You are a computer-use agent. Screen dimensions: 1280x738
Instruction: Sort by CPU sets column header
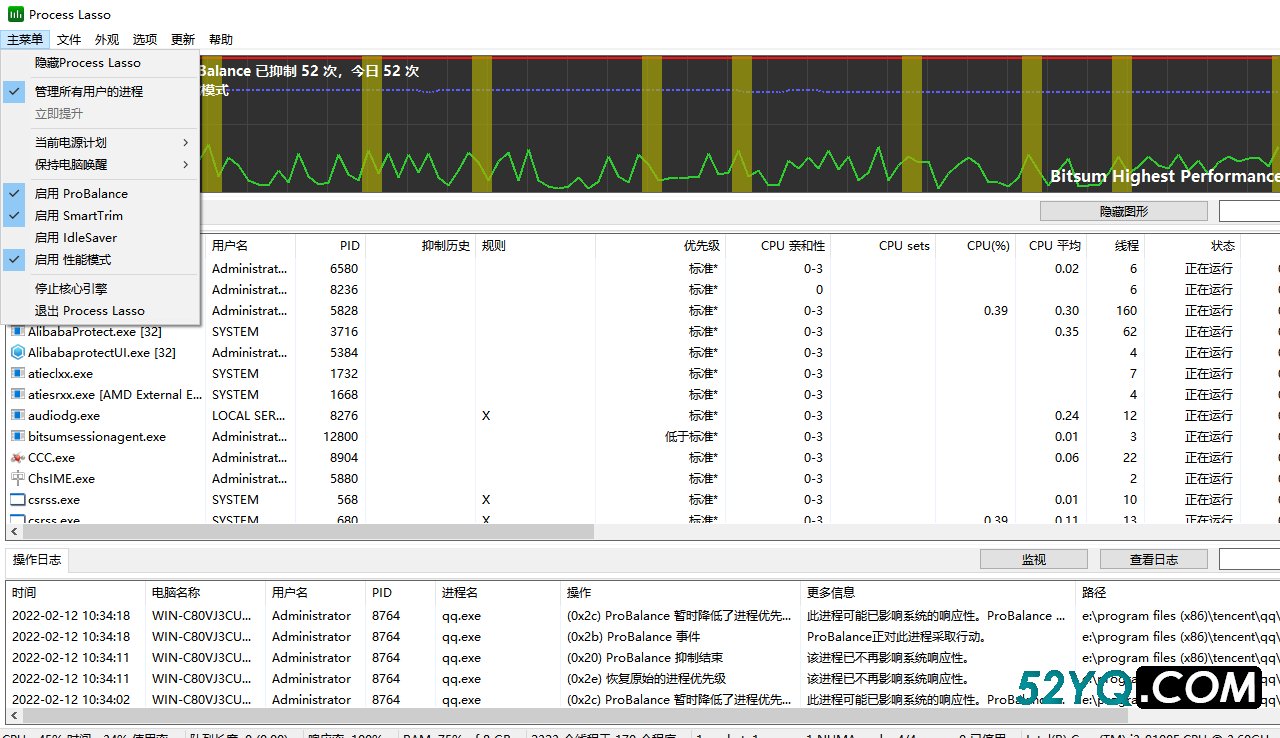883,245
